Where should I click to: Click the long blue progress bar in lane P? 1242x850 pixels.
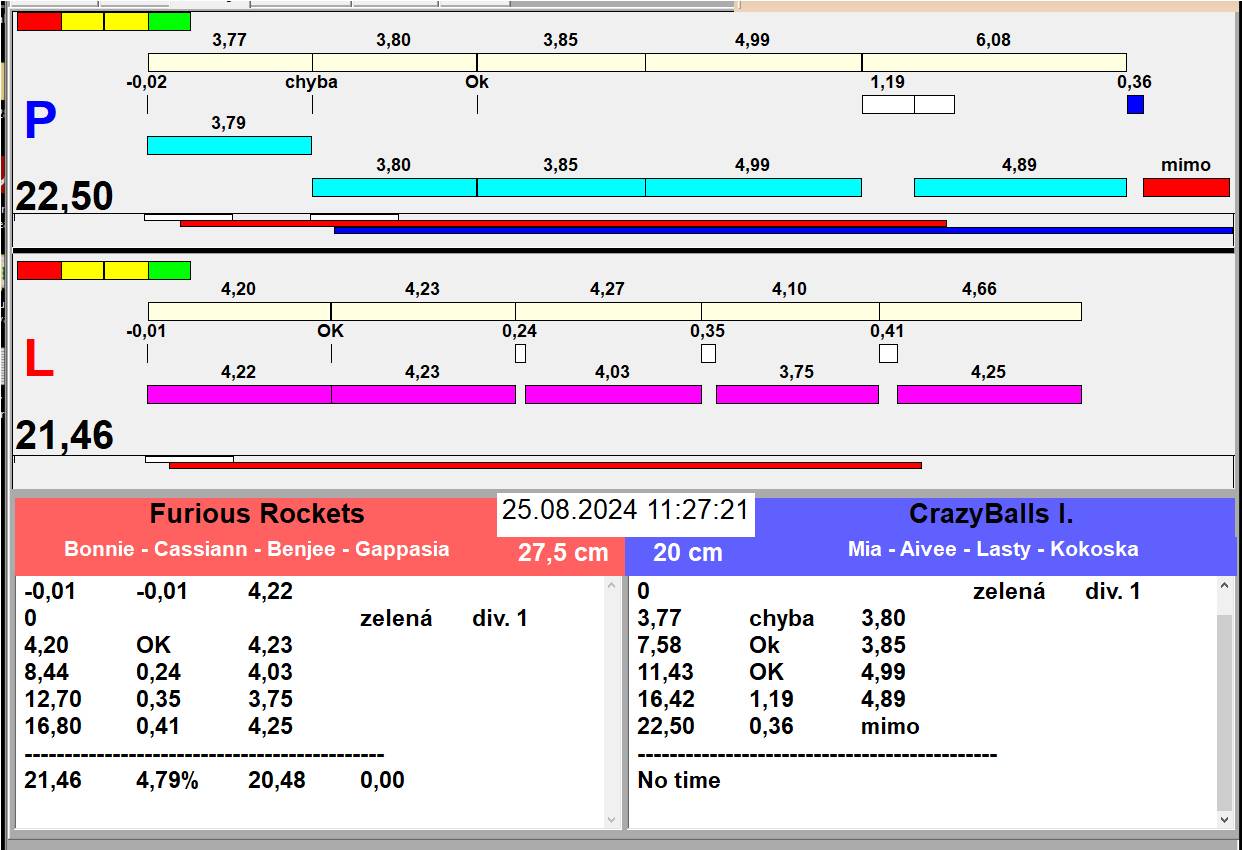(783, 230)
